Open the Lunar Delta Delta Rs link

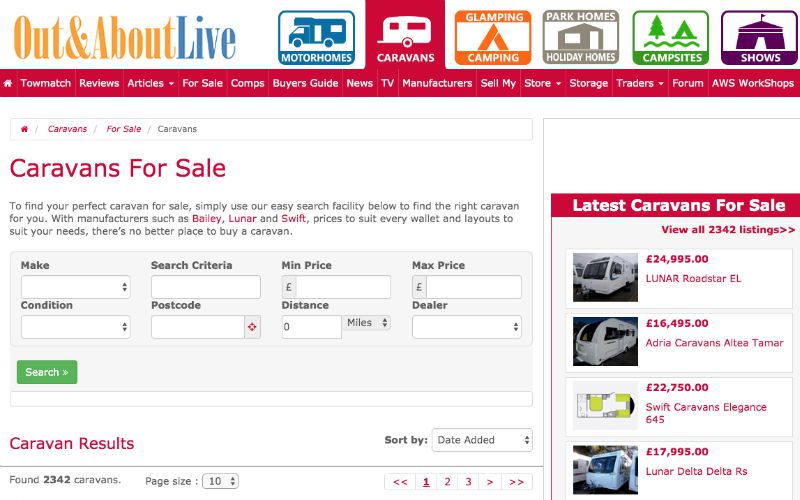click(696, 471)
